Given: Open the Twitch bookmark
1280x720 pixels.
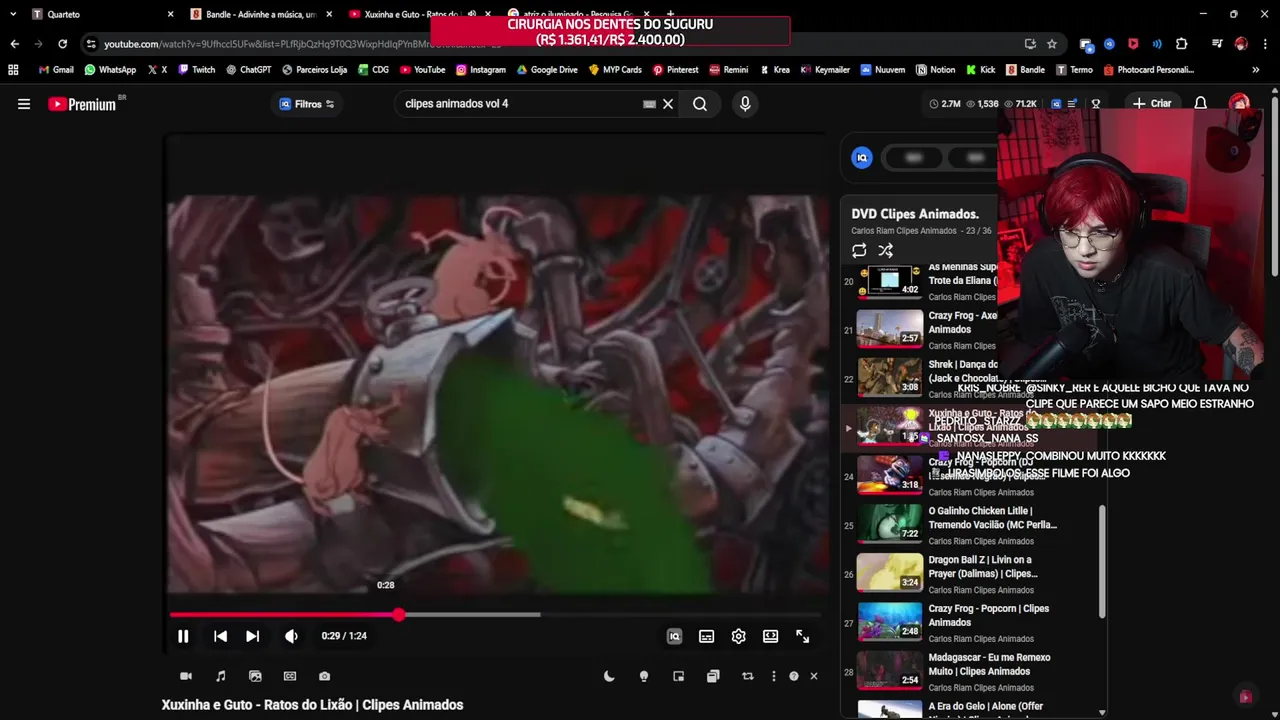Looking at the screenshot, I should 196,70.
